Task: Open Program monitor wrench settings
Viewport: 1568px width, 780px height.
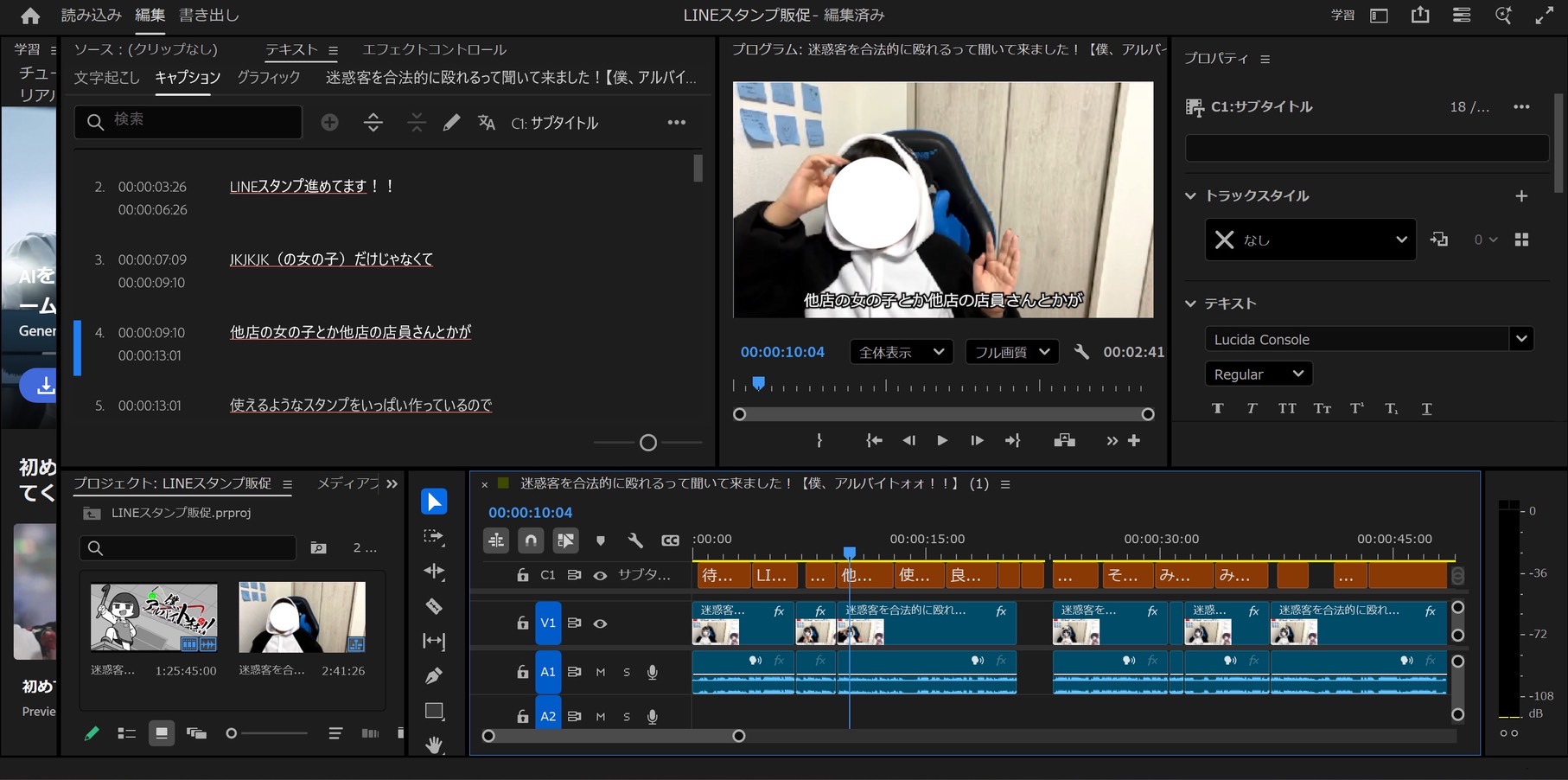Action: (x=1080, y=352)
